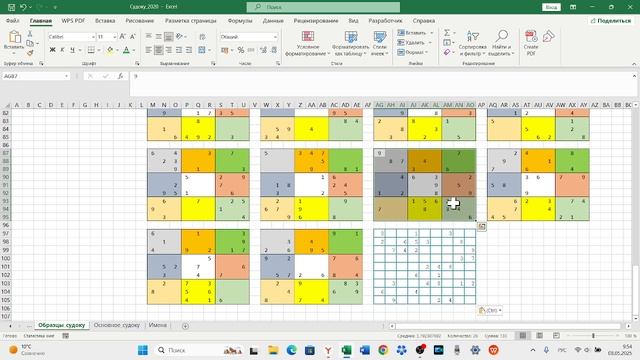Click the Increase Indent icon
This screenshot has width=640, height=360.
(189, 50)
